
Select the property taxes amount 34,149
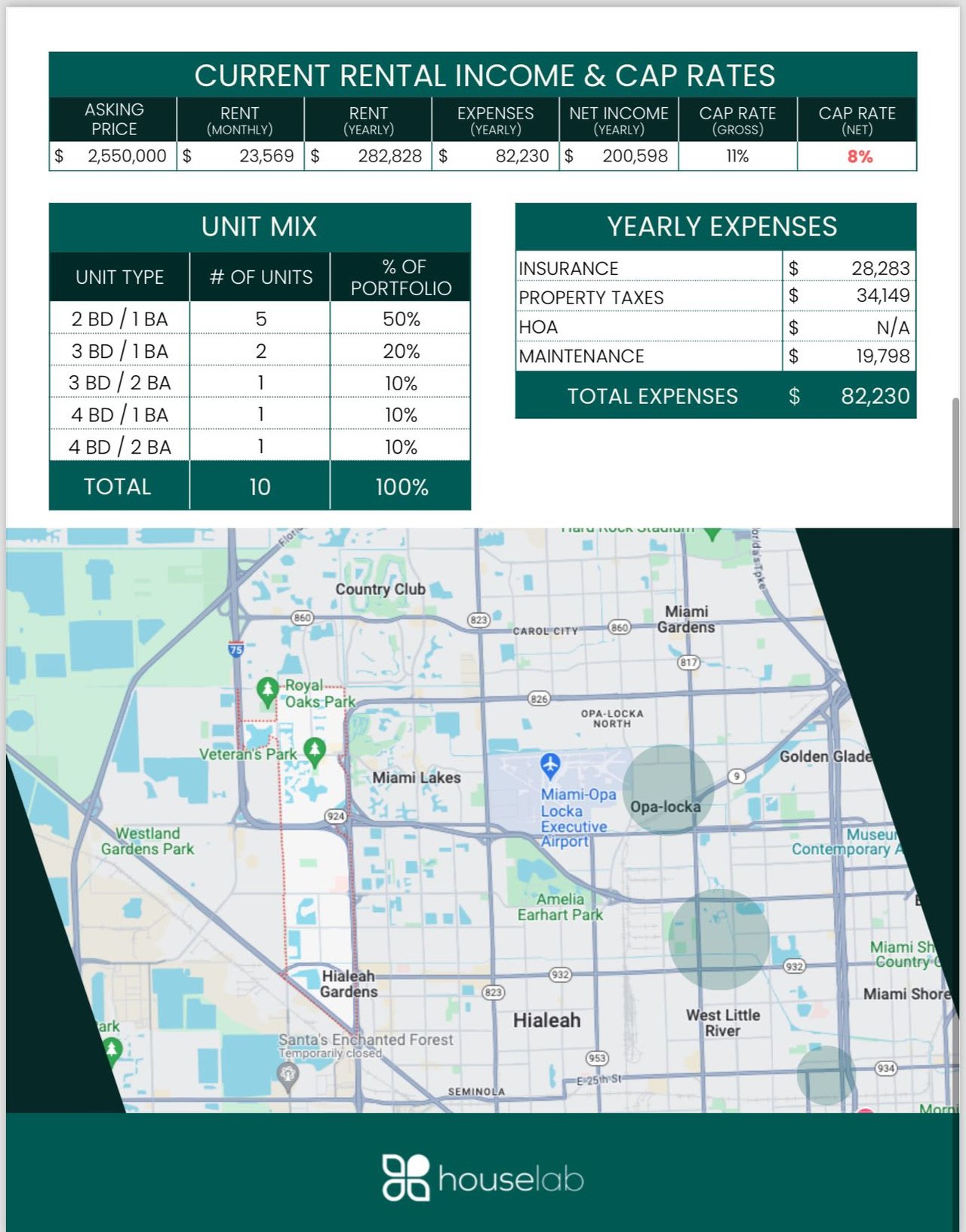pos(883,295)
